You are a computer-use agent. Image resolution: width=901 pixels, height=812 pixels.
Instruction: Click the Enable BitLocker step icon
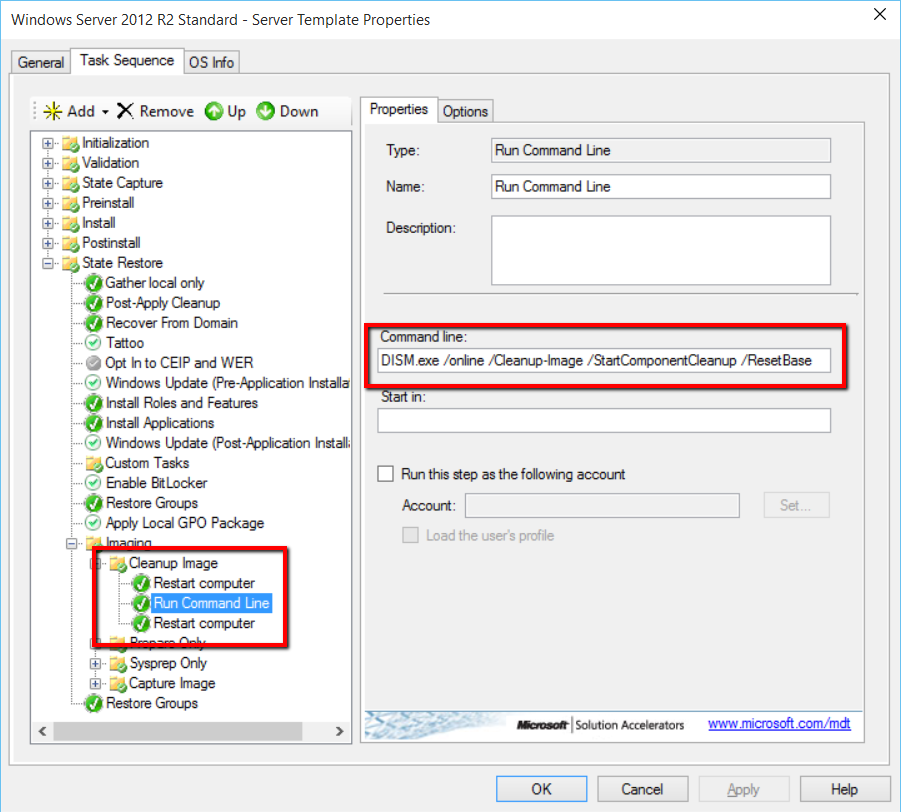click(93, 483)
